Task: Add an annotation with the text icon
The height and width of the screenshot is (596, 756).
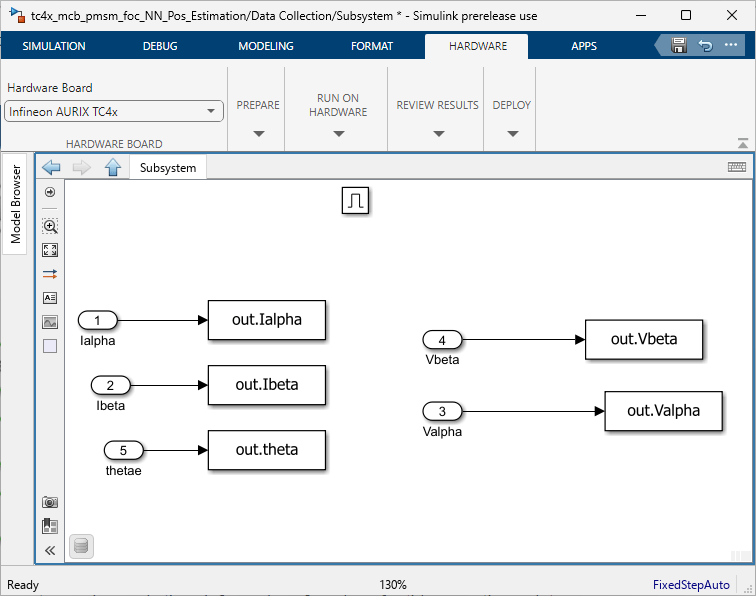Action: coord(50,298)
